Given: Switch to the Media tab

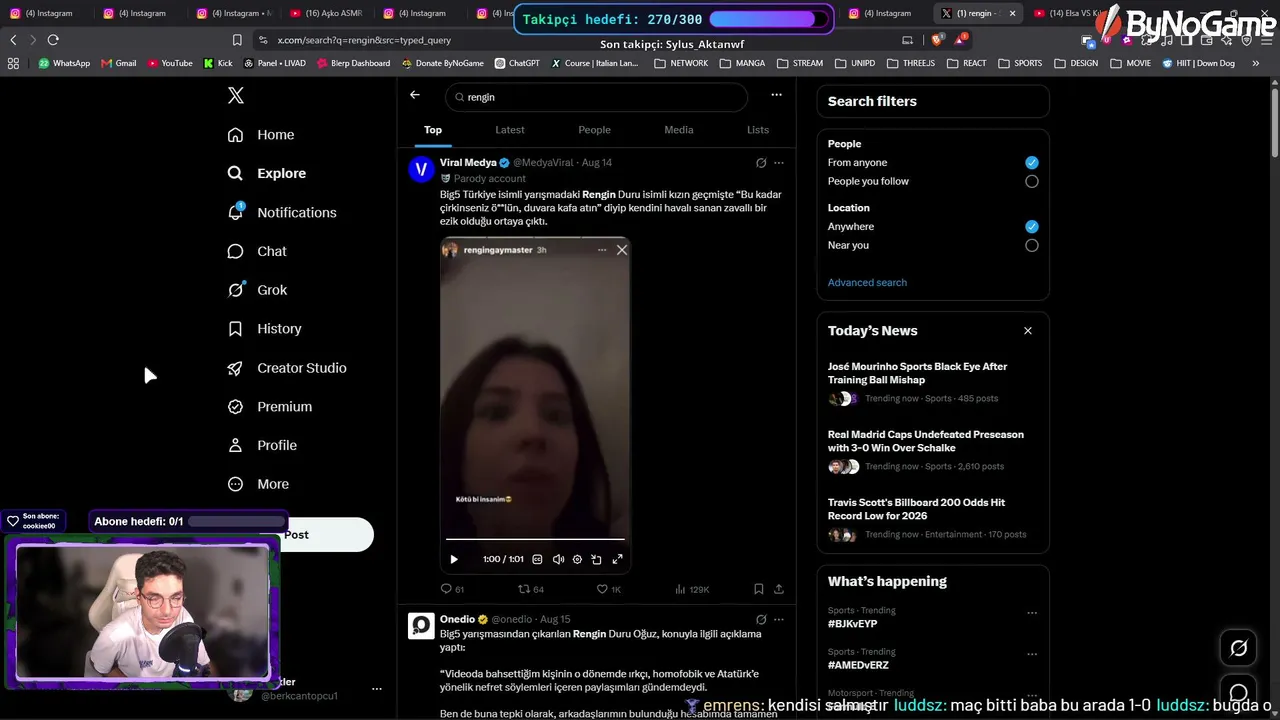Looking at the screenshot, I should coord(679,130).
